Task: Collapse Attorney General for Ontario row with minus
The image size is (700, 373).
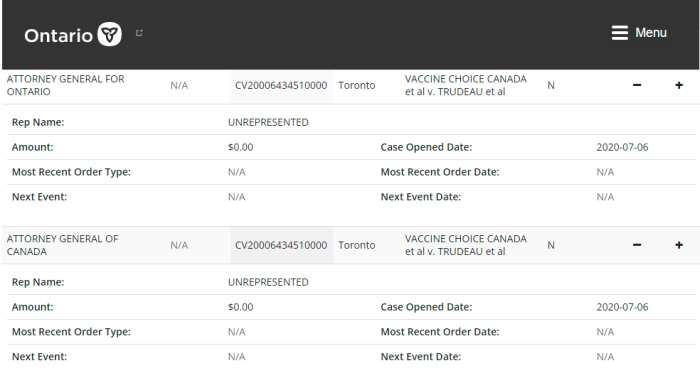Action: [x=637, y=85]
